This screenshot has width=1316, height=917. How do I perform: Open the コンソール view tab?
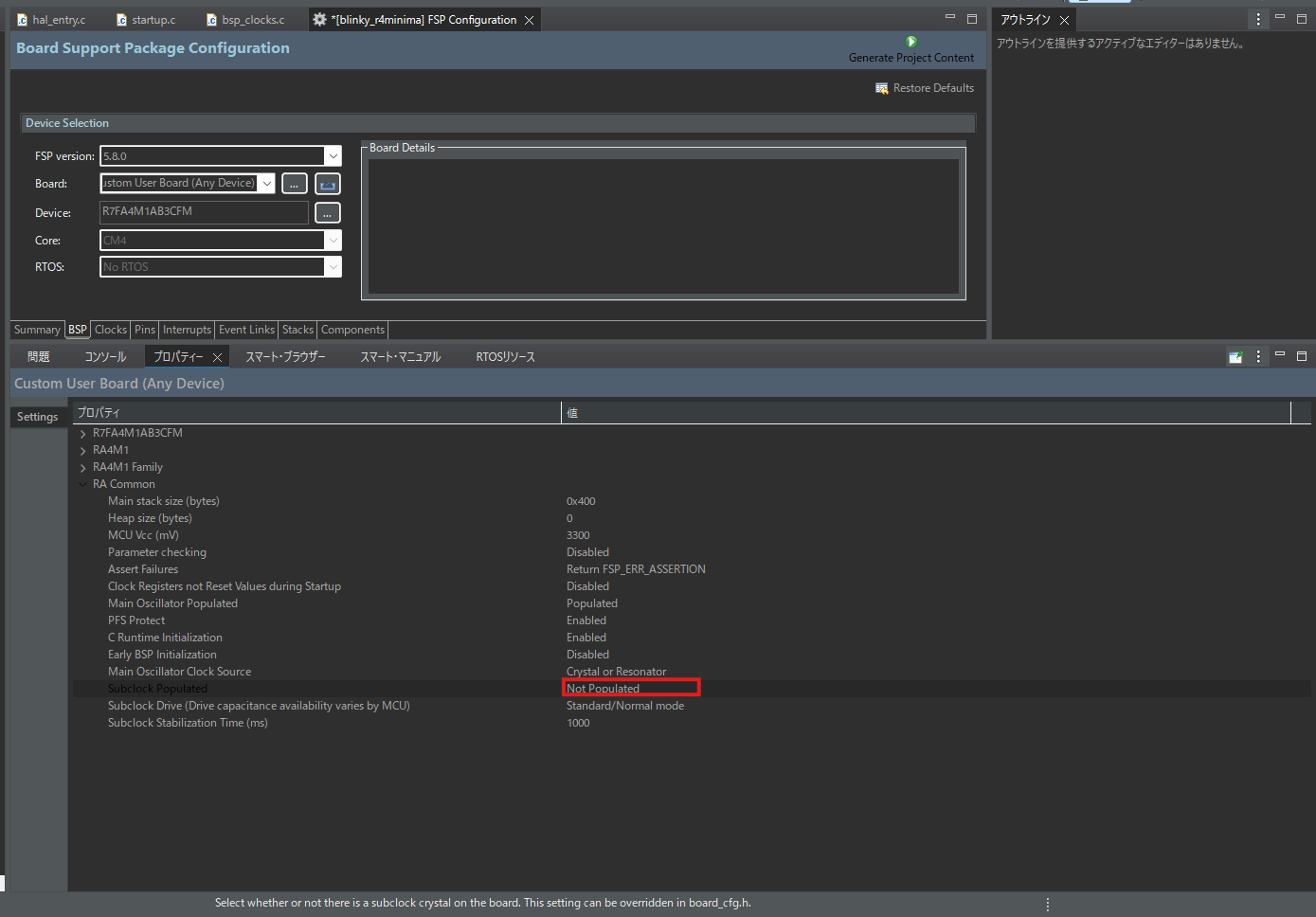coord(105,357)
